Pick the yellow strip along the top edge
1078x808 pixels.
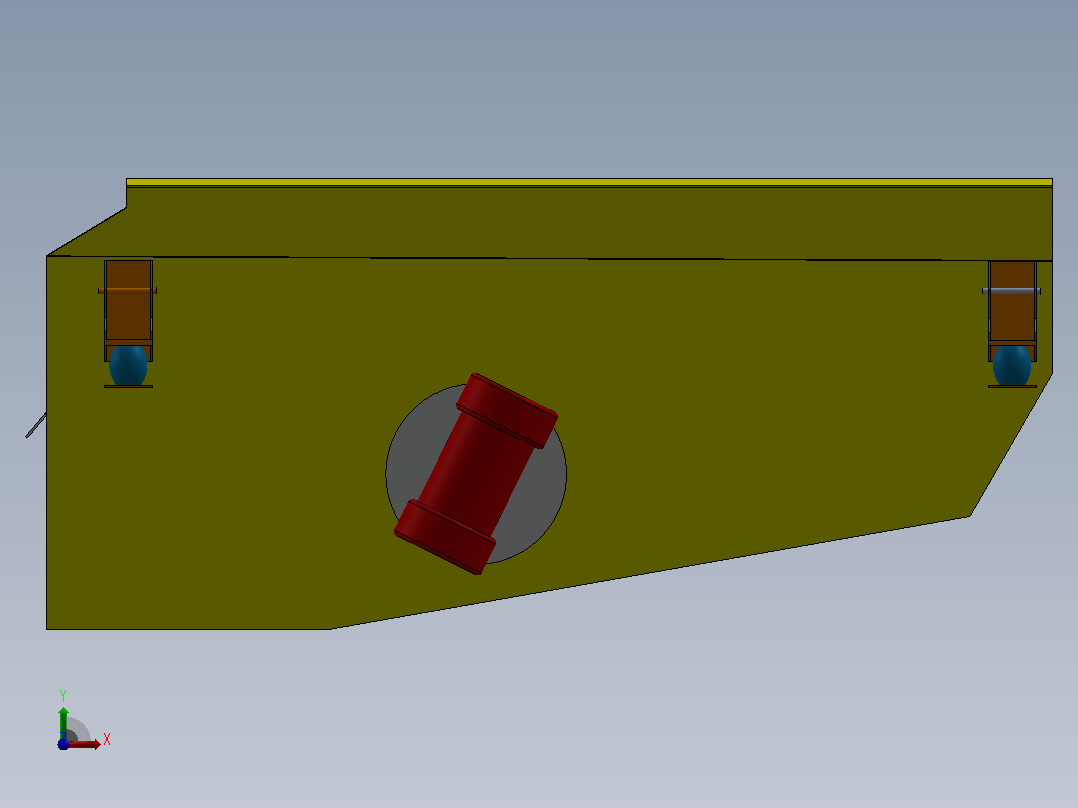[589, 182]
